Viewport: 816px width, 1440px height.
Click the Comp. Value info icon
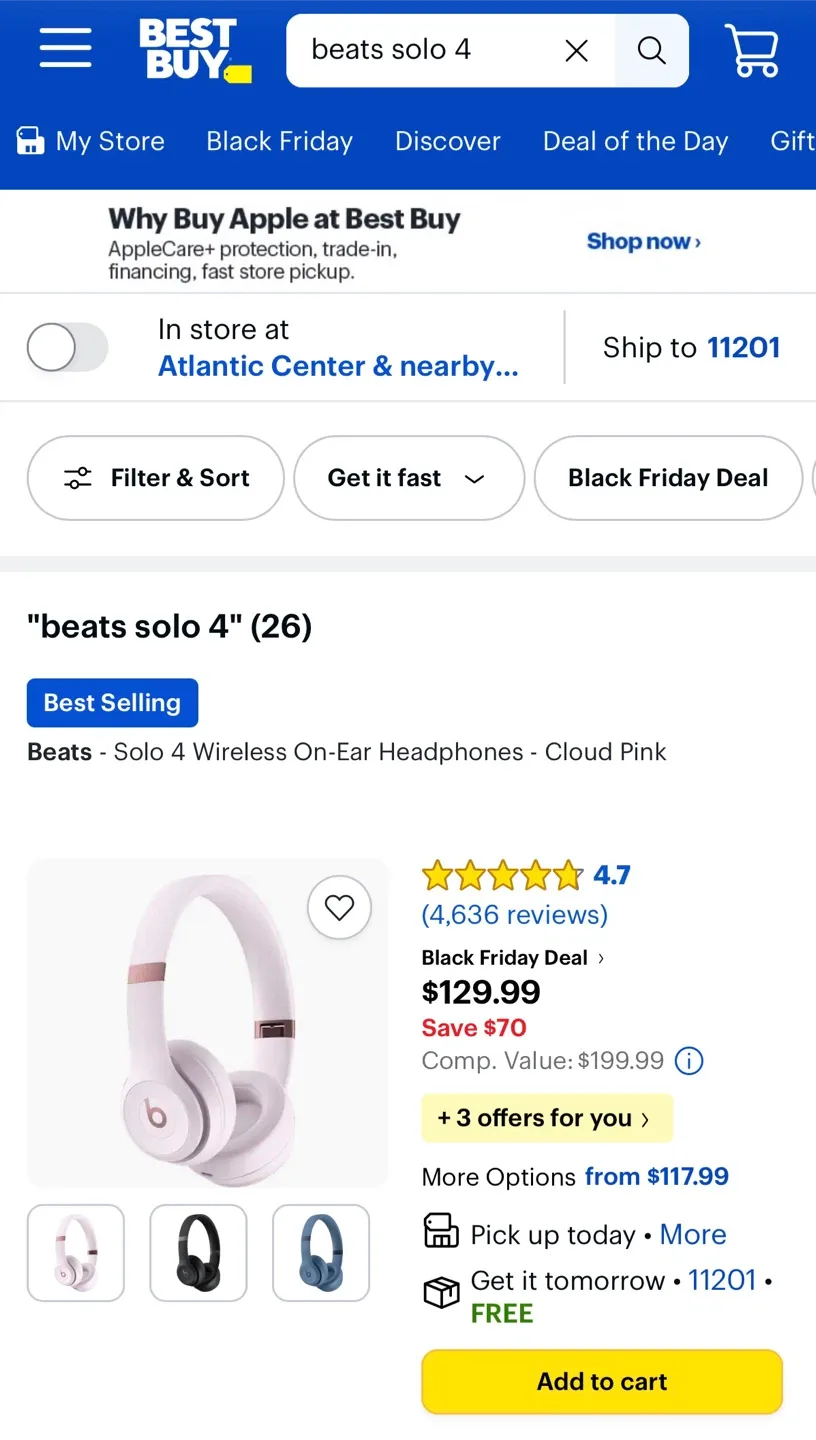pos(688,1061)
